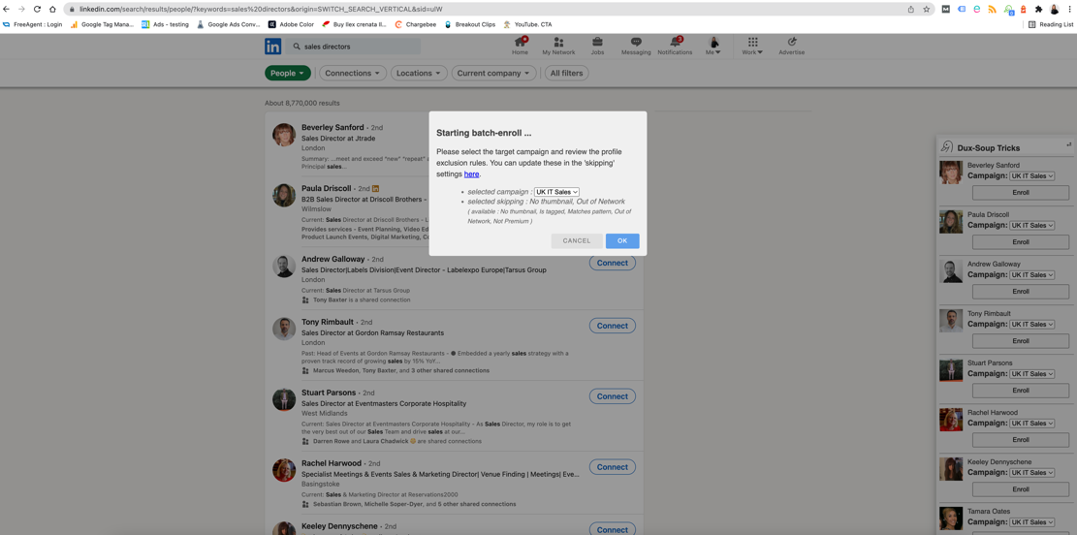This screenshot has height=536, width=1078.
Task: Click the 'here' skipping settings link
Action: coord(471,175)
